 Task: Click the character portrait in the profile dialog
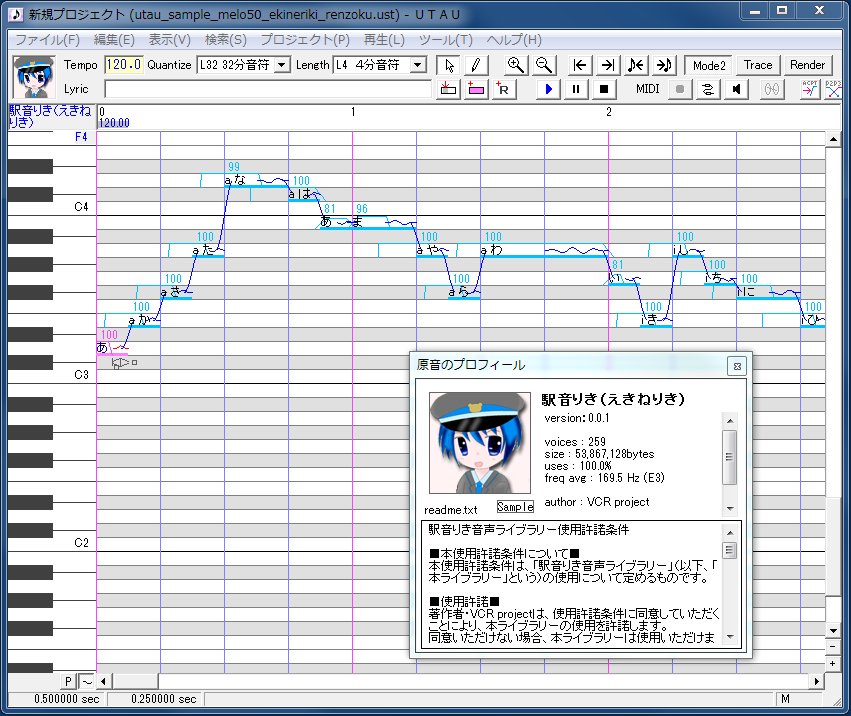480,443
